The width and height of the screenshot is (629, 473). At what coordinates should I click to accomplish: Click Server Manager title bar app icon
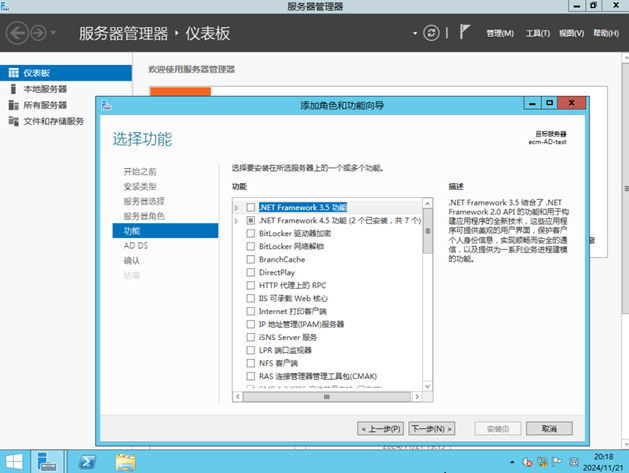click(5, 6)
